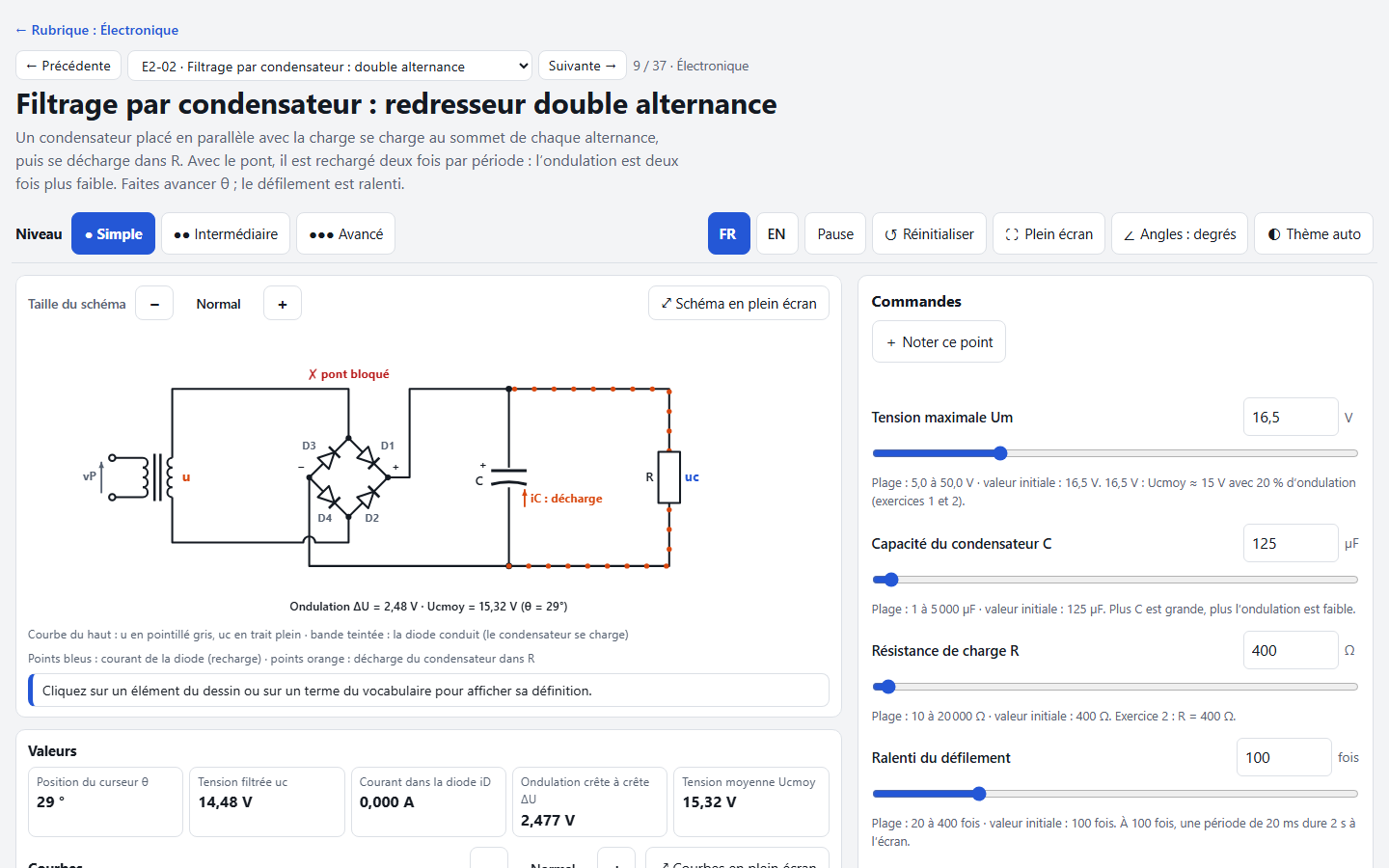
Task: Adjust the Résistance de charge R slider
Action: click(1115, 687)
